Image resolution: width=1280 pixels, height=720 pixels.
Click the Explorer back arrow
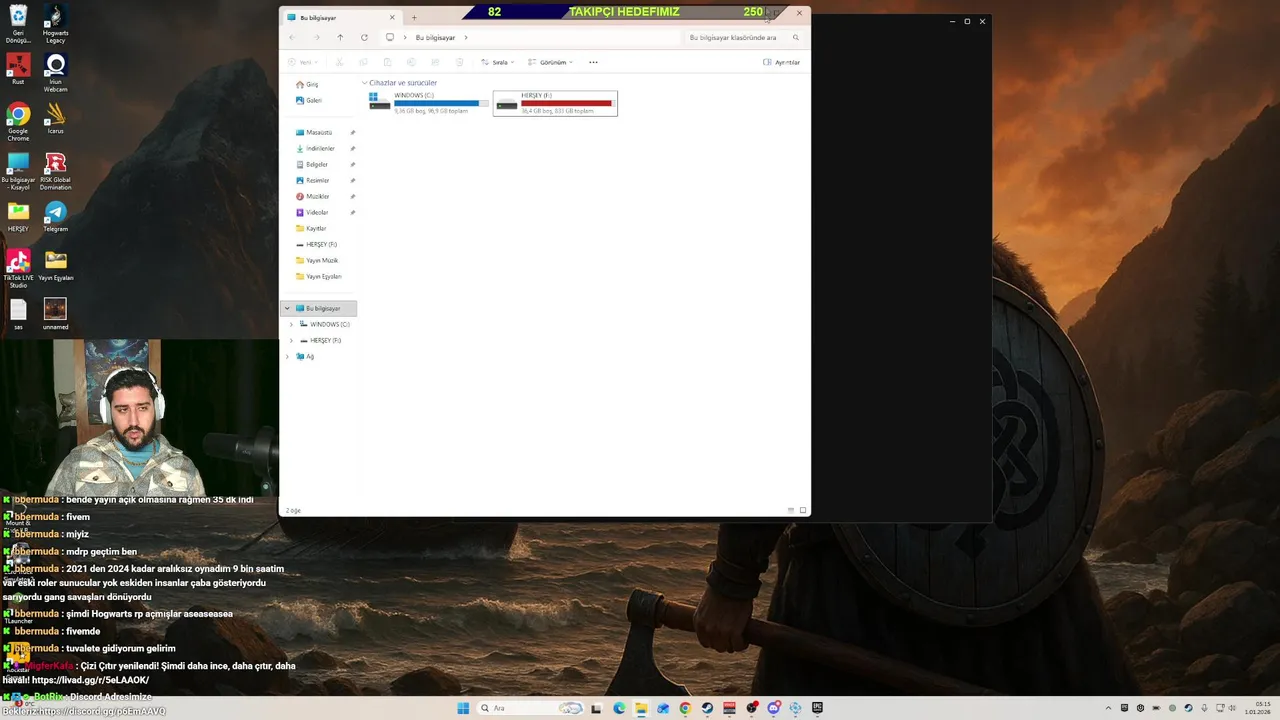pos(292,37)
